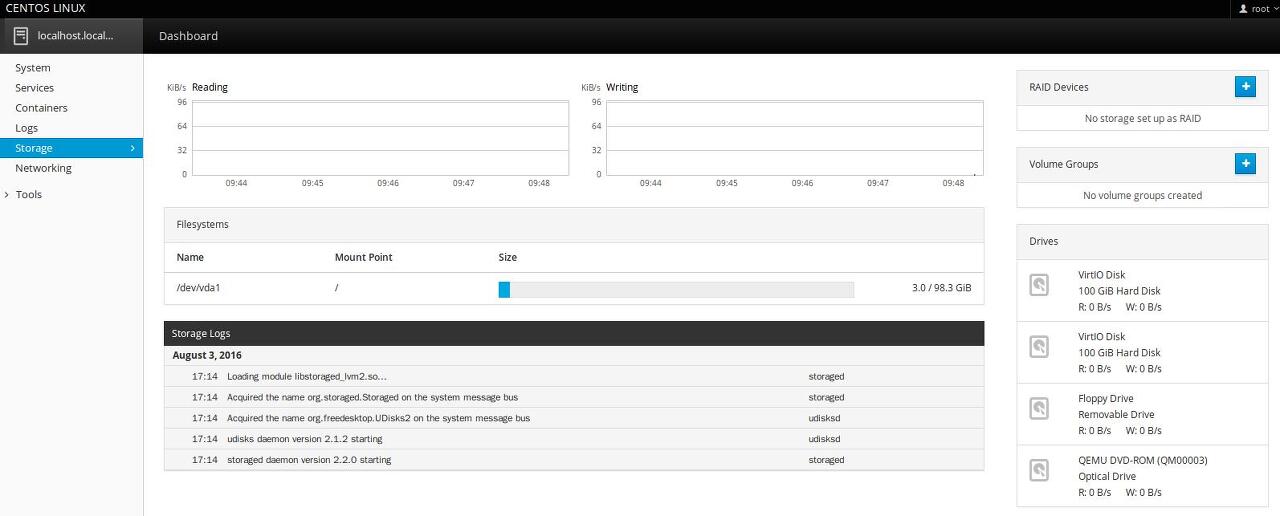Viewport: 1280px width, 516px height.
Task: Open the QEMU DVD-ROM (QM00003) entry
Action: (x=1143, y=461)
